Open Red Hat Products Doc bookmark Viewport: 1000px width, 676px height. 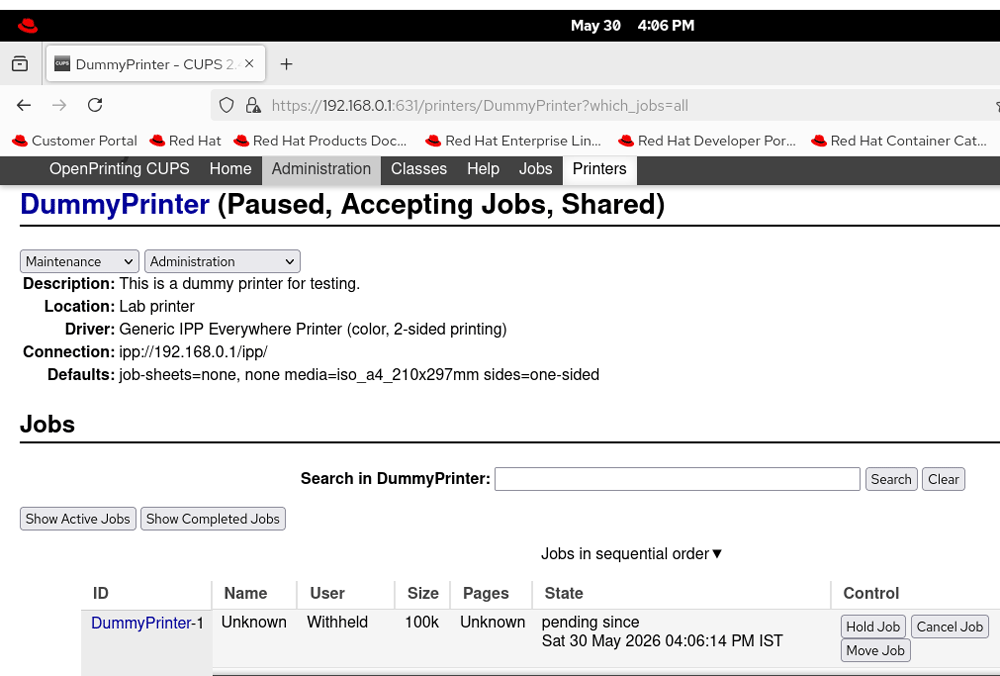click(320, 141)
